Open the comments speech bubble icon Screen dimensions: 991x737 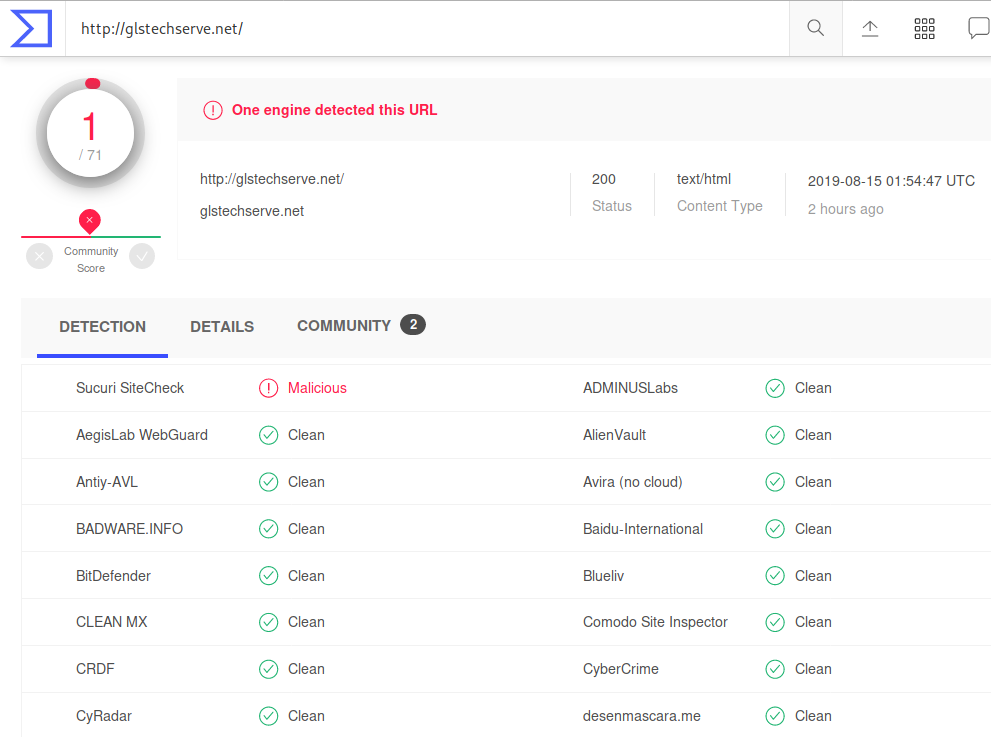click(x=979, y=28)
